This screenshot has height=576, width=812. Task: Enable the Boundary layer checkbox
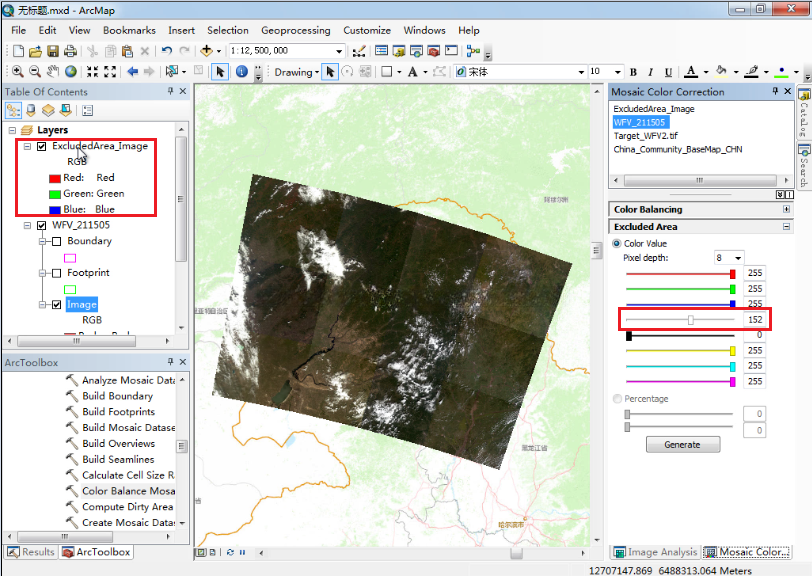point(56,242)
